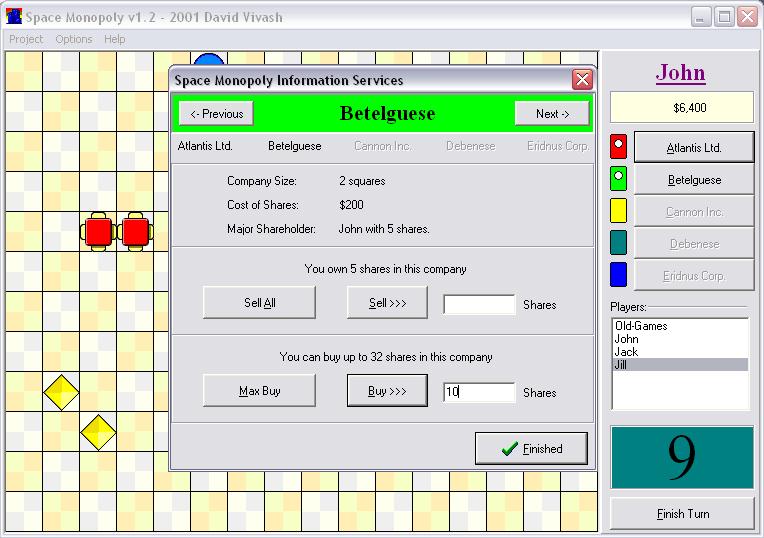This screenshot has height=538, width=764.
Task: Open the Project menu
Action: (26, 39)
